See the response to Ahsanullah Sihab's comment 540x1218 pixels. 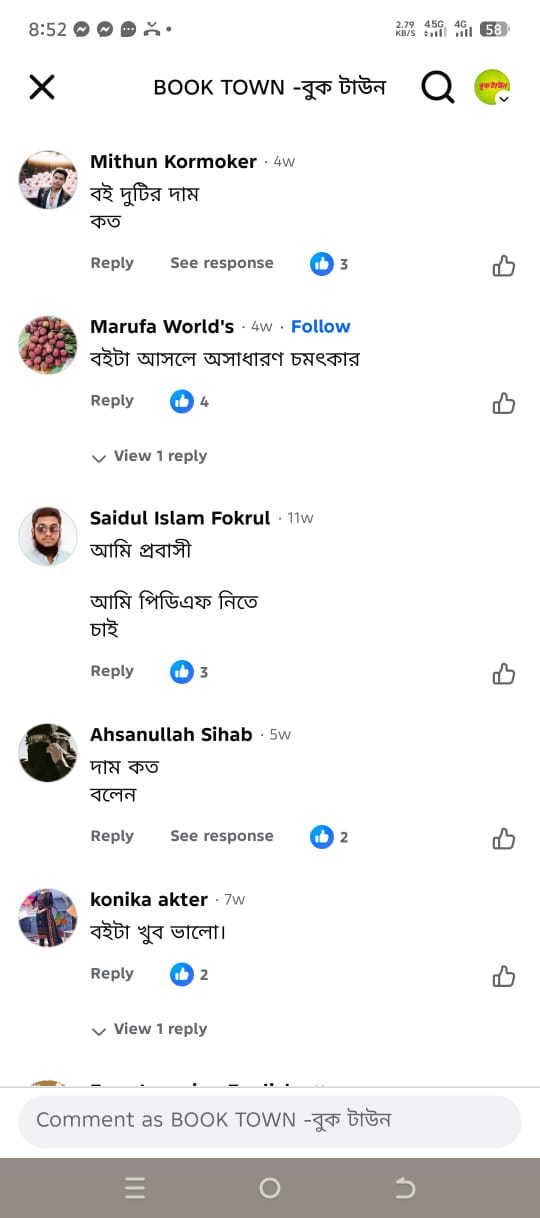pyautogui.click(x=222, y=836)
